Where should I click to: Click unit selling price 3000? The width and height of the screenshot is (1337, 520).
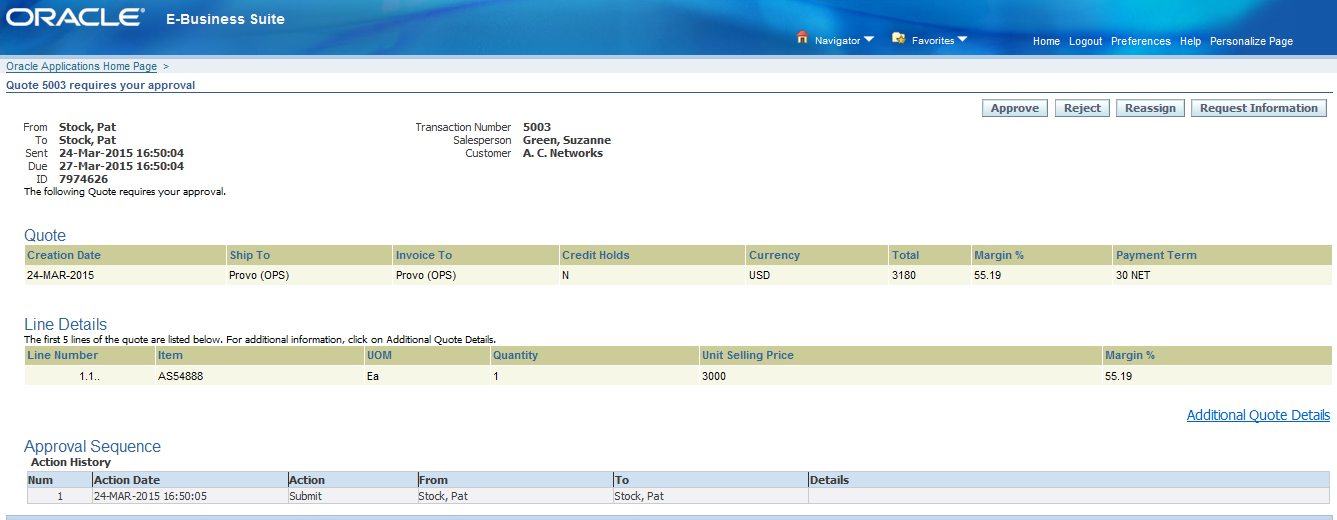click(714, 376)
